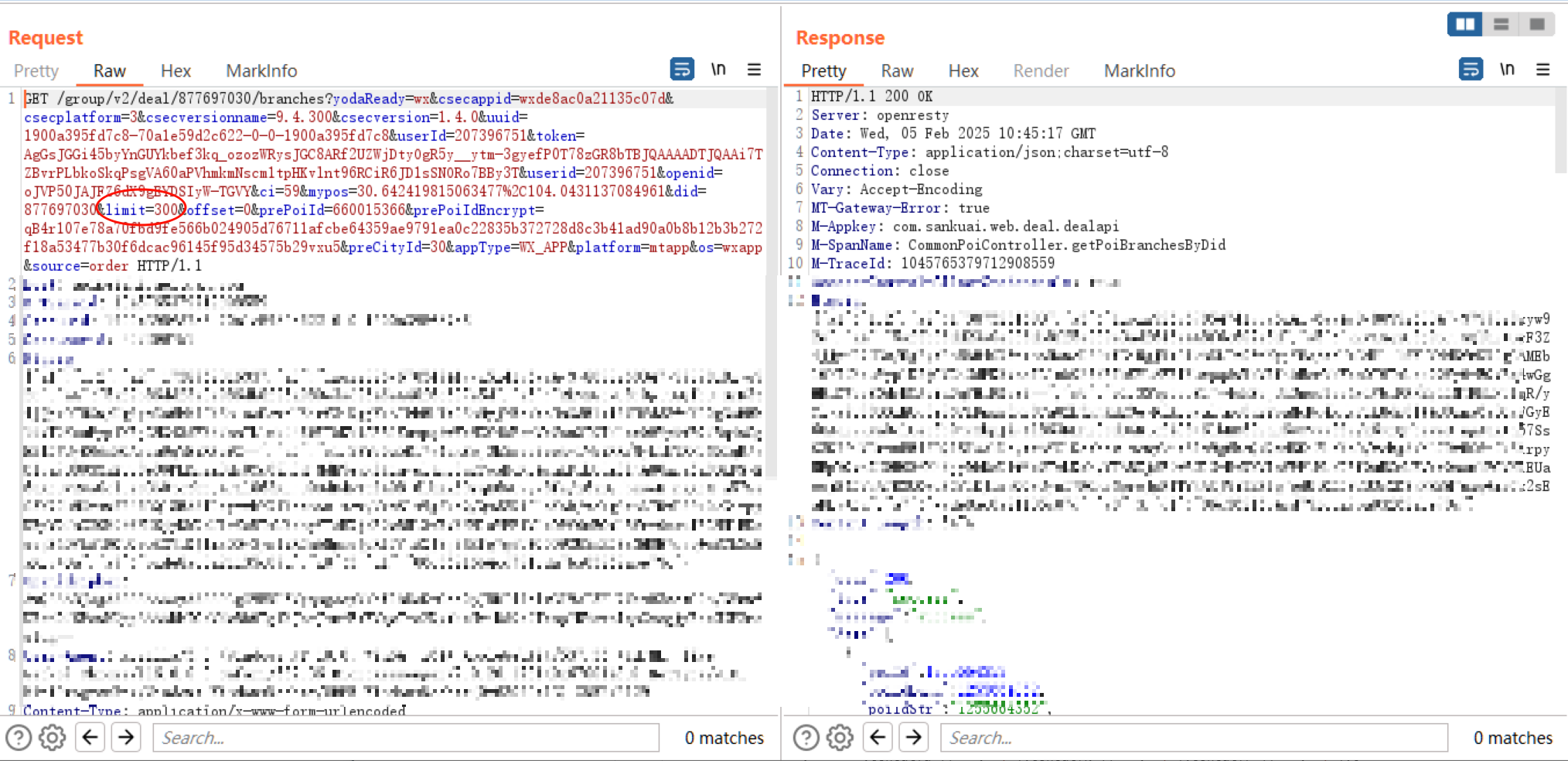Image resolution: width=1568 pixels, height=761 pixels.
Task: Open the Response panel hamburger options menu
Action: [x=1542, y=70]
